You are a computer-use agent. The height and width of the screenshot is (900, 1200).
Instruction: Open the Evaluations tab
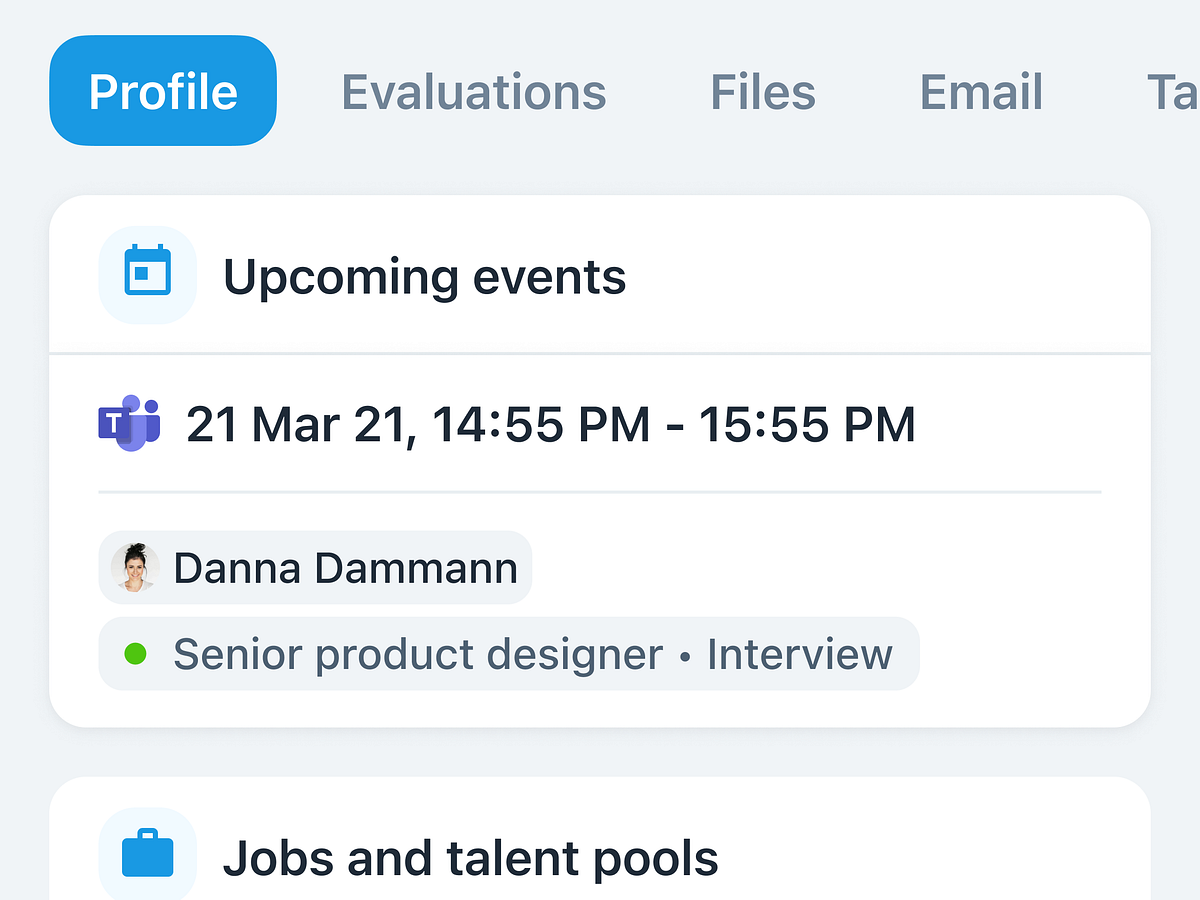coord(474,92)
